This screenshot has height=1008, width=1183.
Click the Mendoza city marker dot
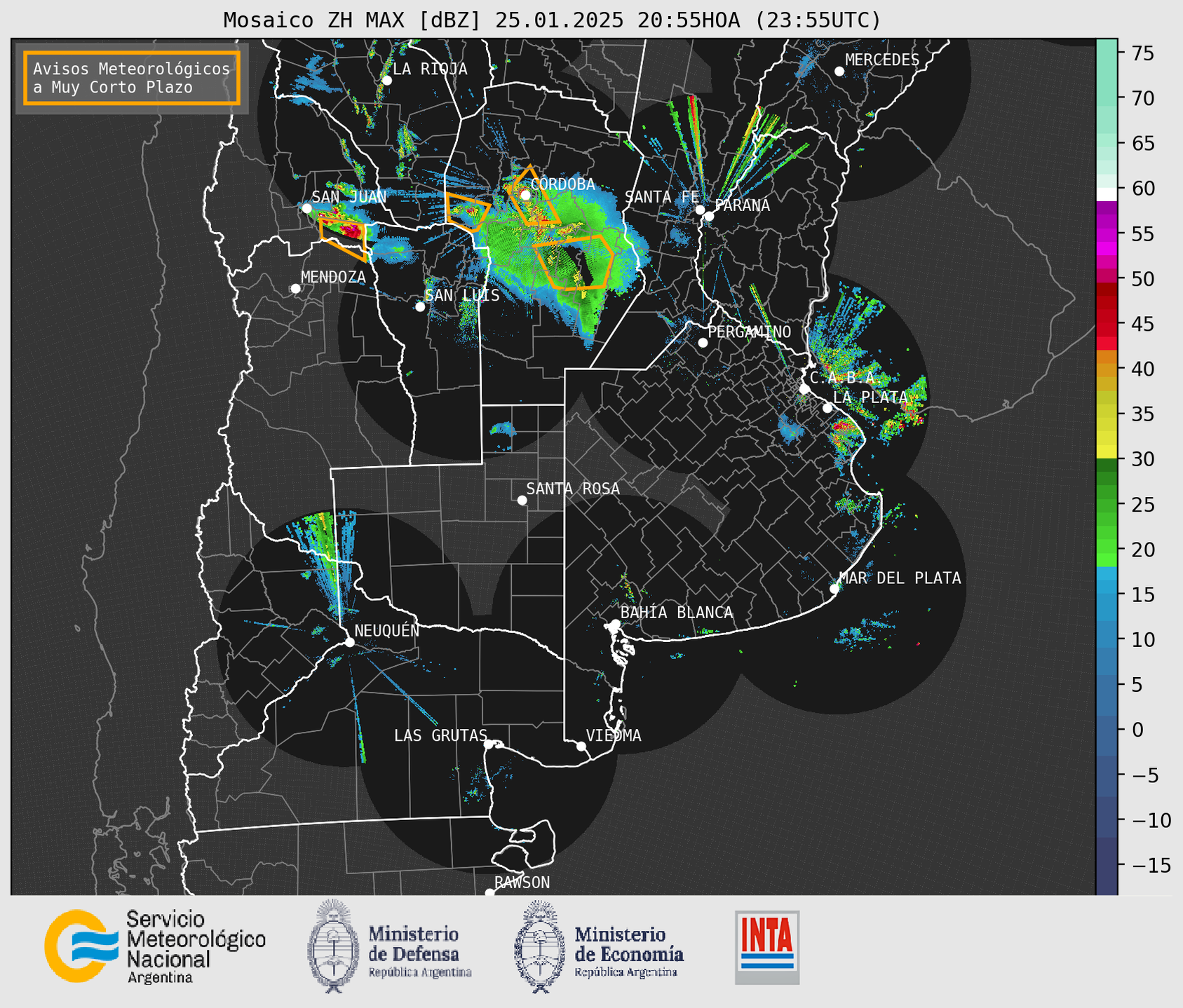295,289
